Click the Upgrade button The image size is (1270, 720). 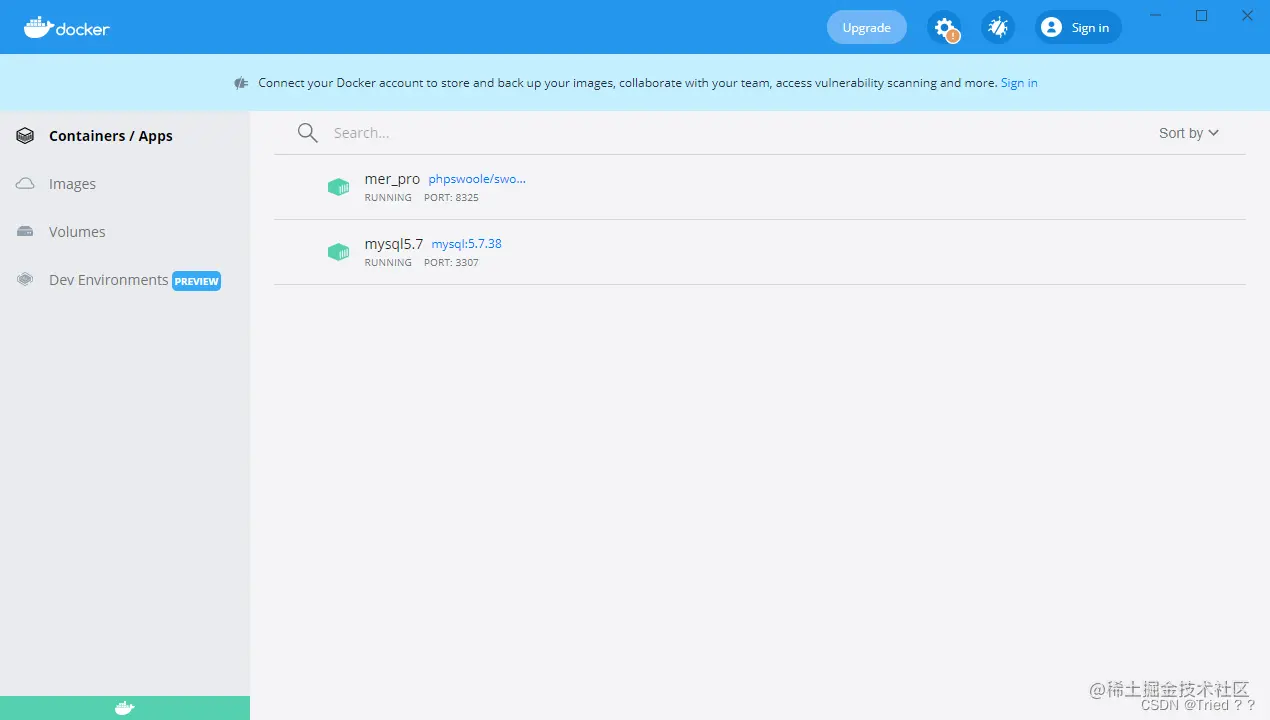[x=866, y=27]
